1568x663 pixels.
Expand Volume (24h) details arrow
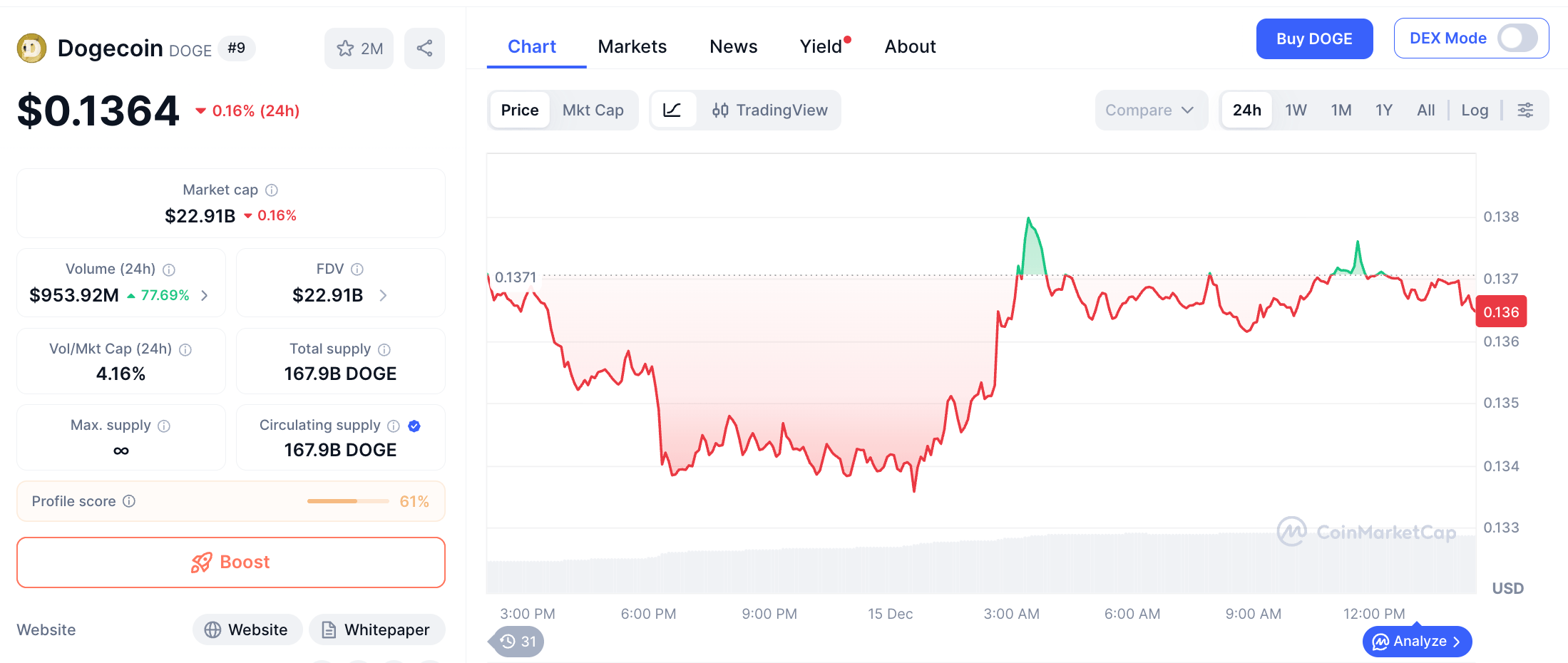[205, 294]
